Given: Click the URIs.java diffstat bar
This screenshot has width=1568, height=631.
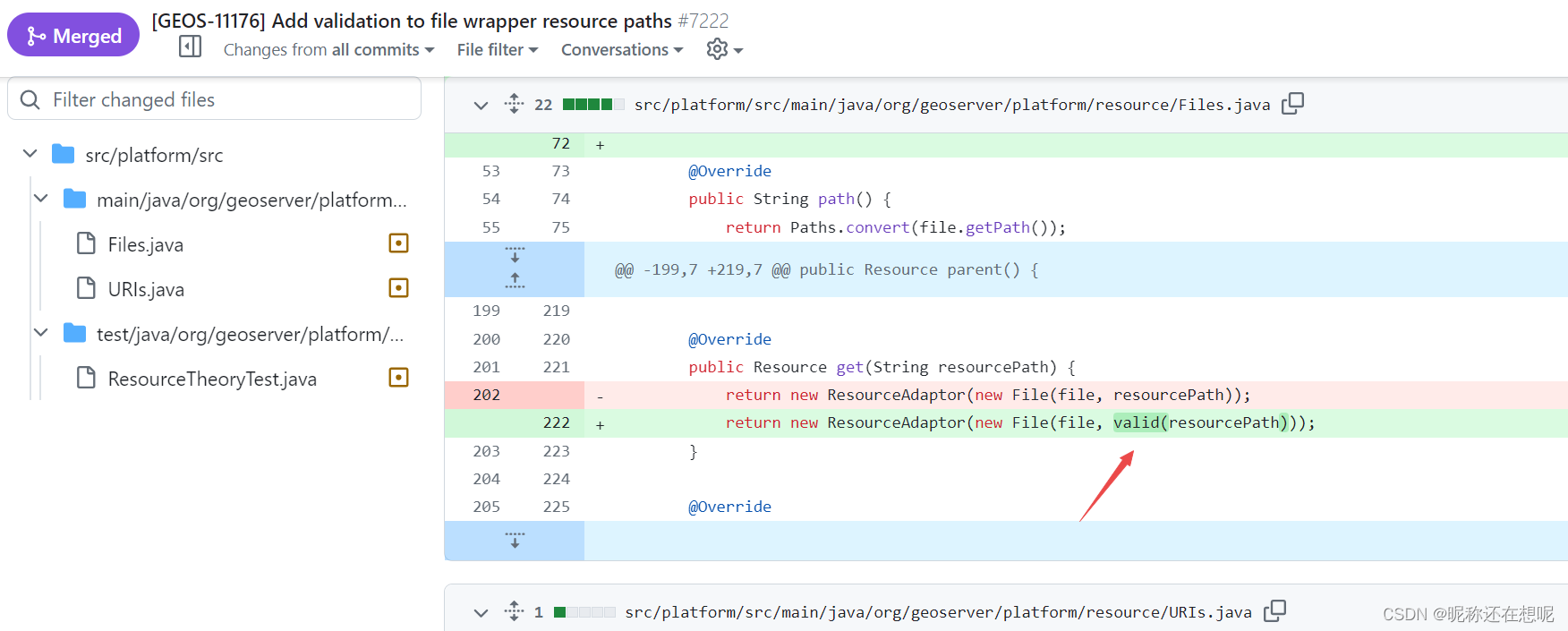Looking at the screenshot, I should tap(584, 612).
